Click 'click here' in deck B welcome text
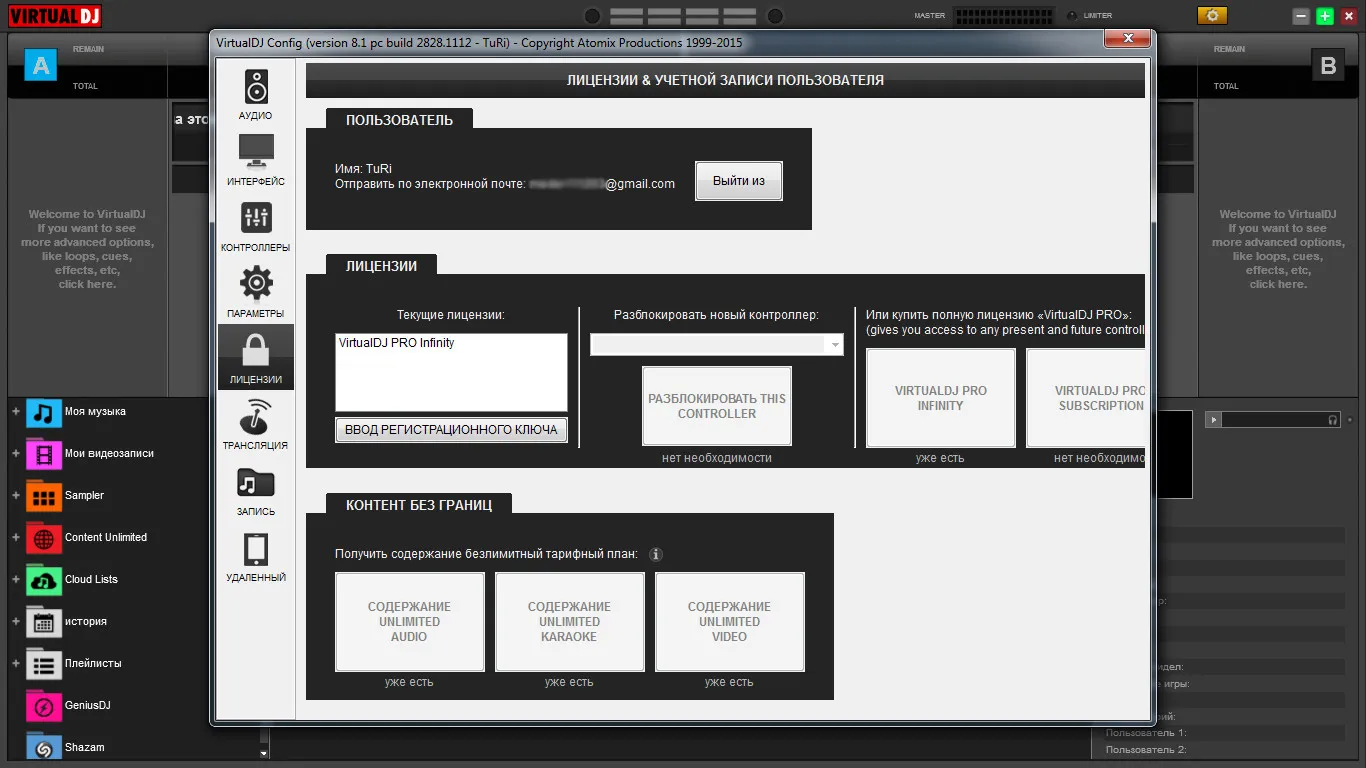 pyautogui.click(x=1278, y=284)
